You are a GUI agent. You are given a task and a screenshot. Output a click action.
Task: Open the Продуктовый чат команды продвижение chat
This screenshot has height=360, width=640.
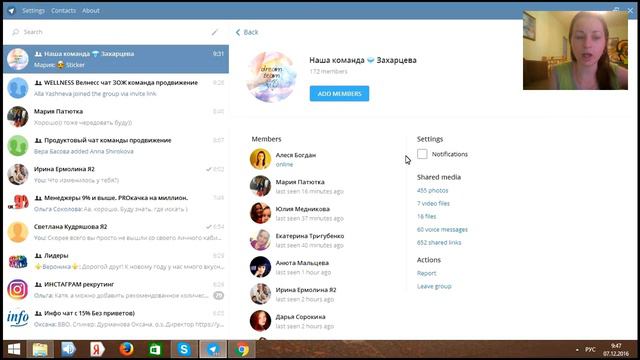click(x=116, y=146)
